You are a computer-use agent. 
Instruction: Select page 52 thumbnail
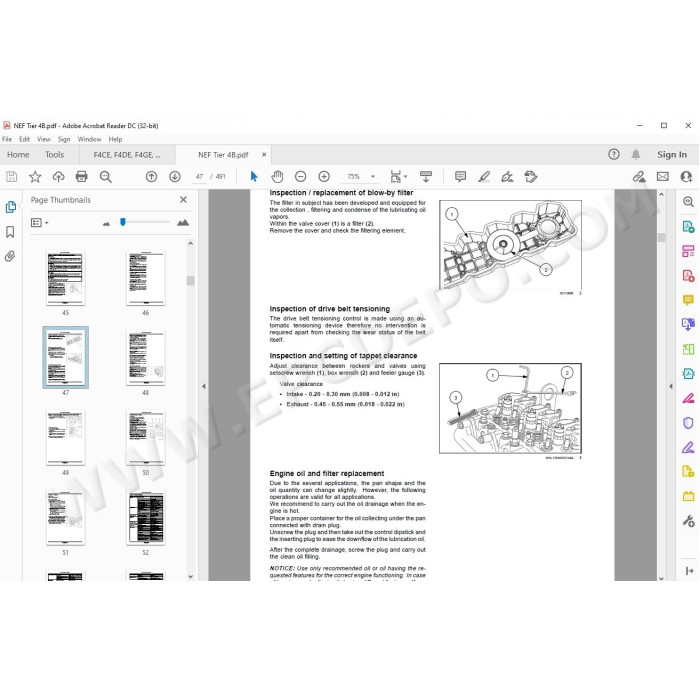pos(146,518)
